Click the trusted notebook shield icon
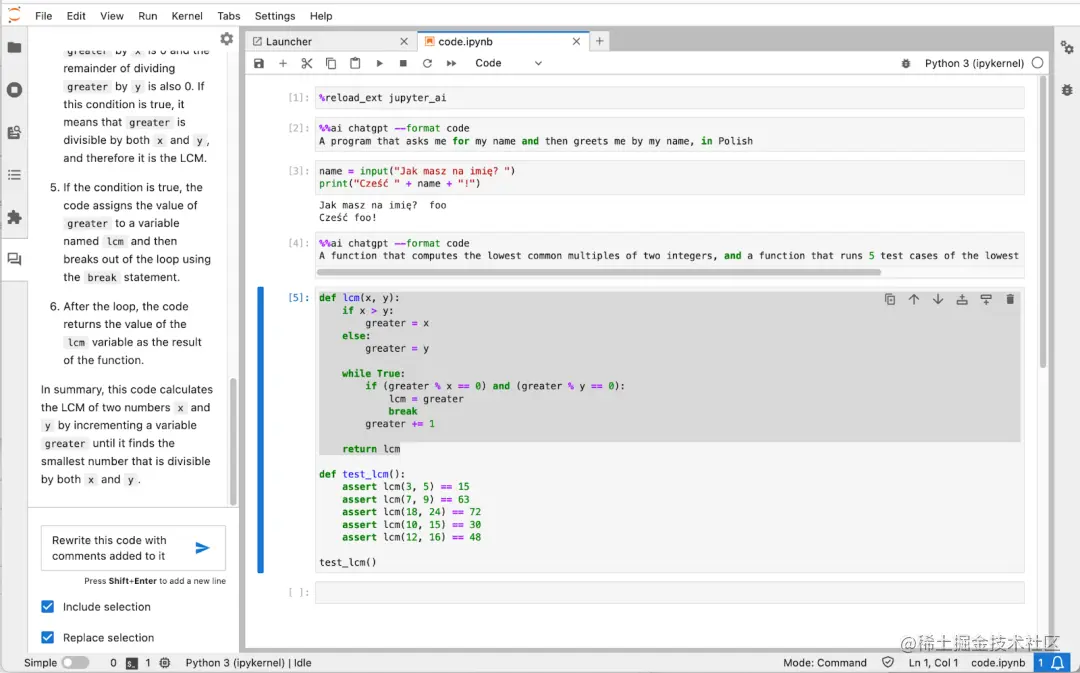 888,663
